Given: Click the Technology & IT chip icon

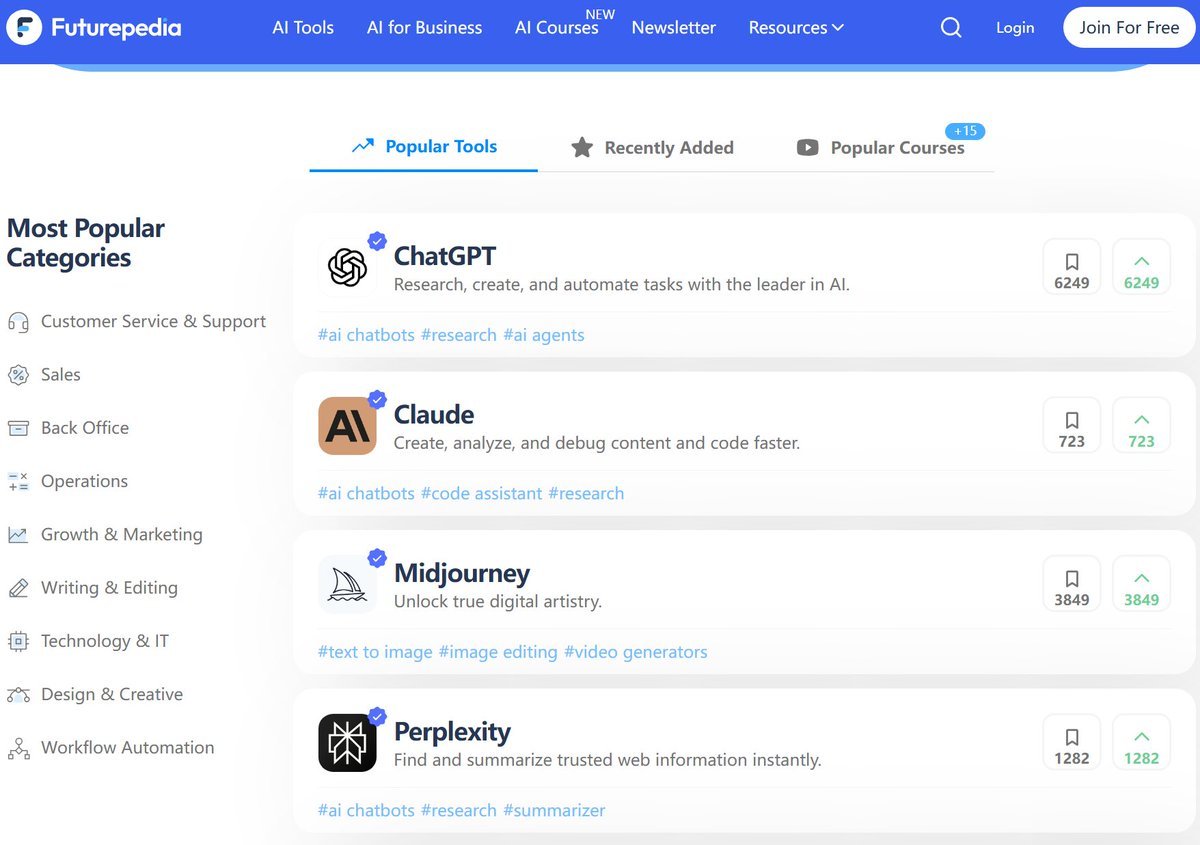Looking at the screenshot, I should coord(18,641).
